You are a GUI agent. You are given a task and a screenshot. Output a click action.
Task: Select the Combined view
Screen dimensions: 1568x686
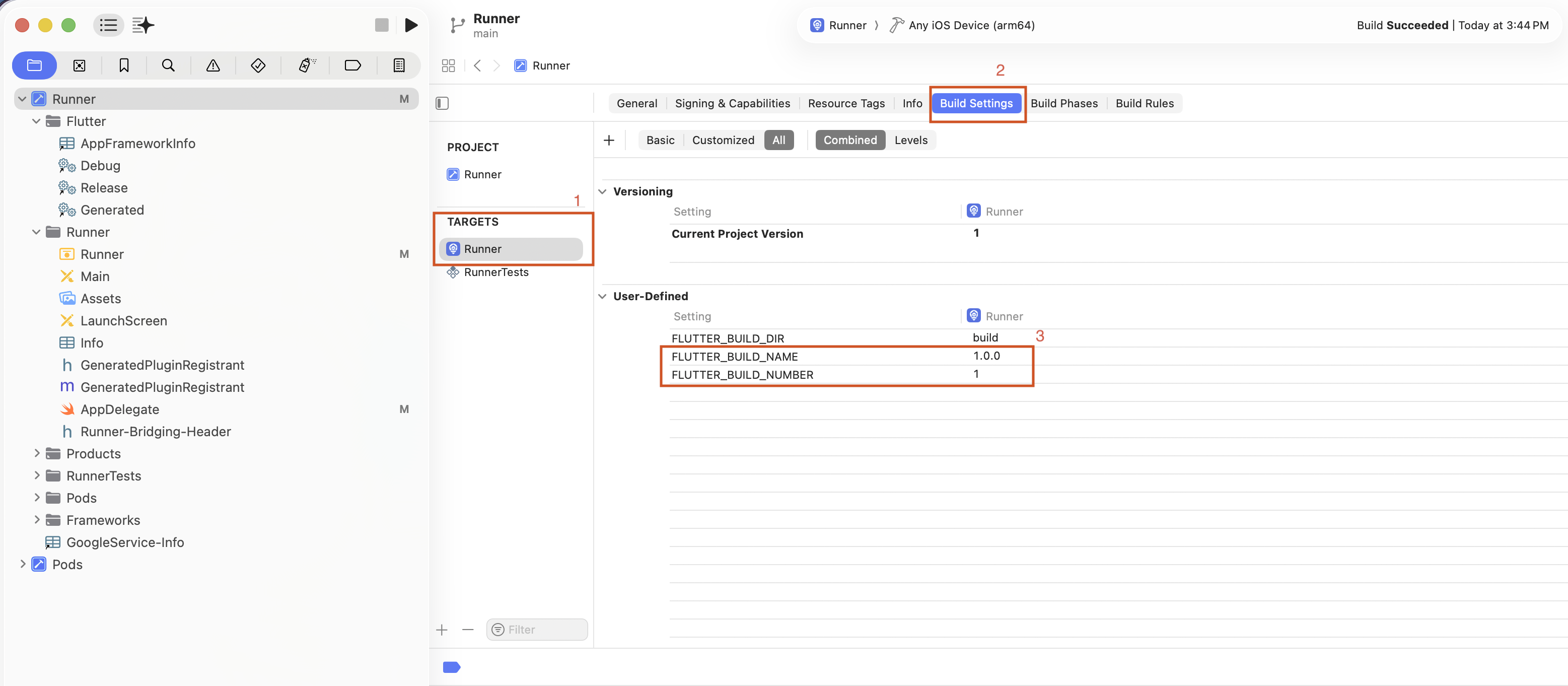click(x=850, y=140)
